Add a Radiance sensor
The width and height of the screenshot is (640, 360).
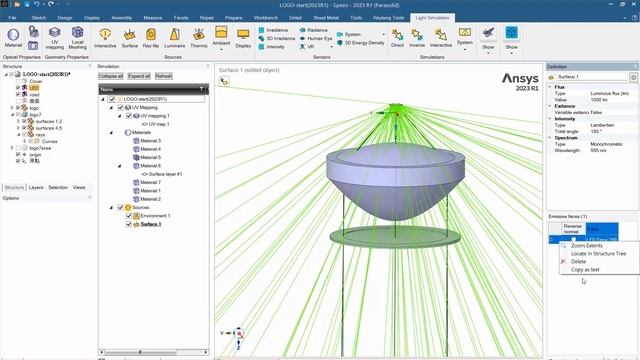(x=313, y=30)
